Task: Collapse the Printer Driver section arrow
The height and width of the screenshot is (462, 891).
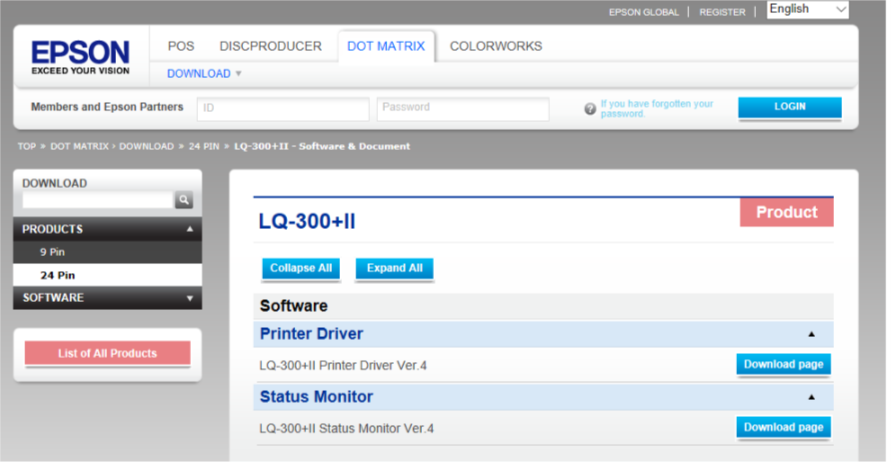Action: (811, 334)
